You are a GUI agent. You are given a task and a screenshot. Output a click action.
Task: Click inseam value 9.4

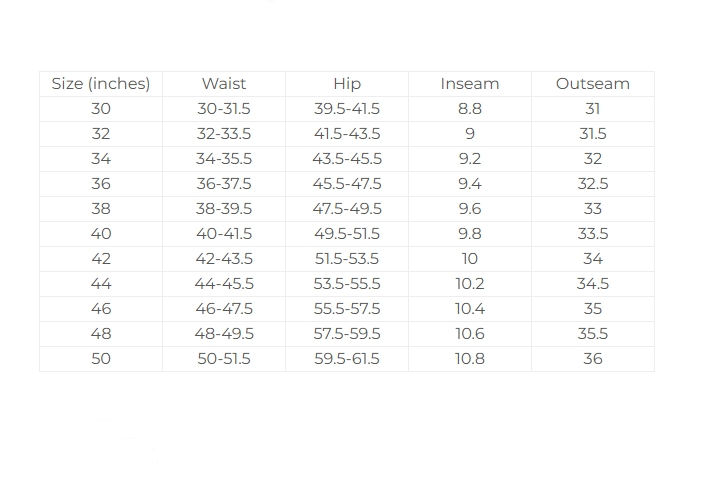470,184
